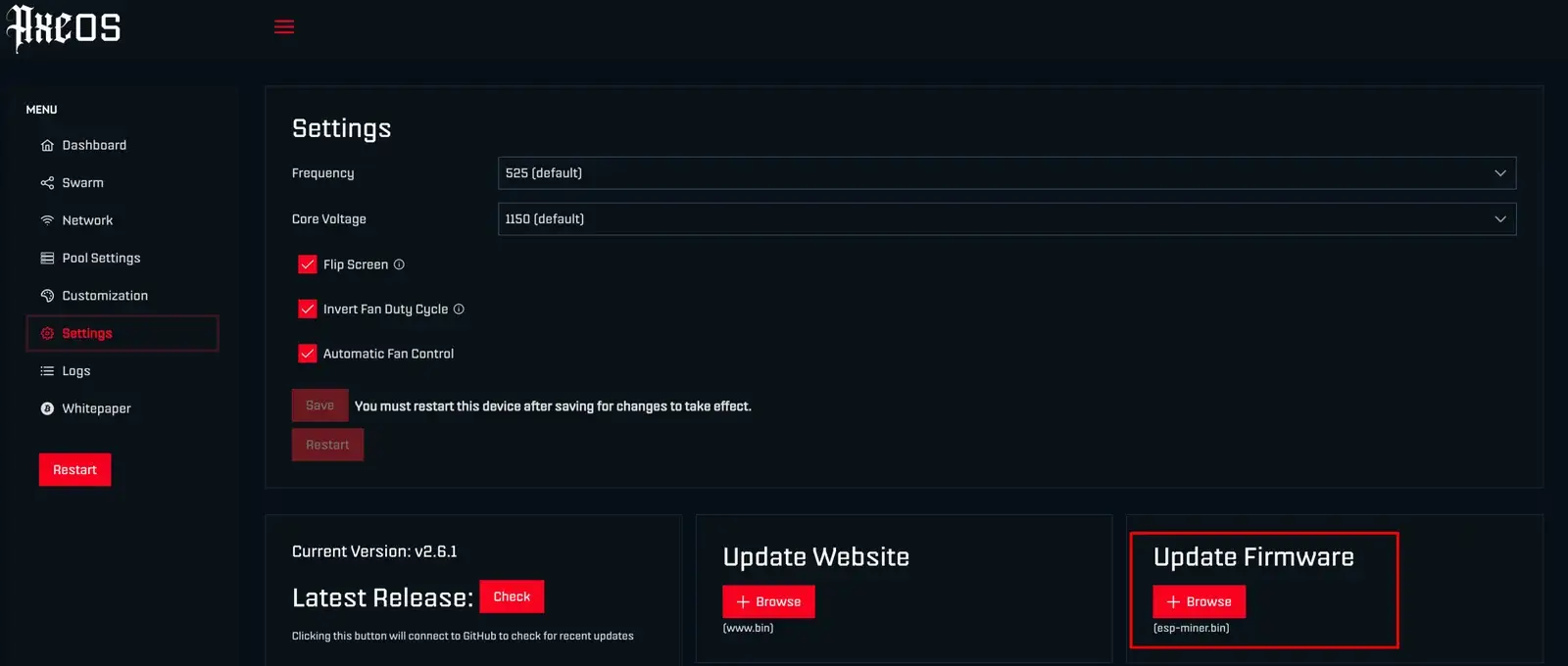
Task: Click the Settings page heading
Action: [341, 128]
